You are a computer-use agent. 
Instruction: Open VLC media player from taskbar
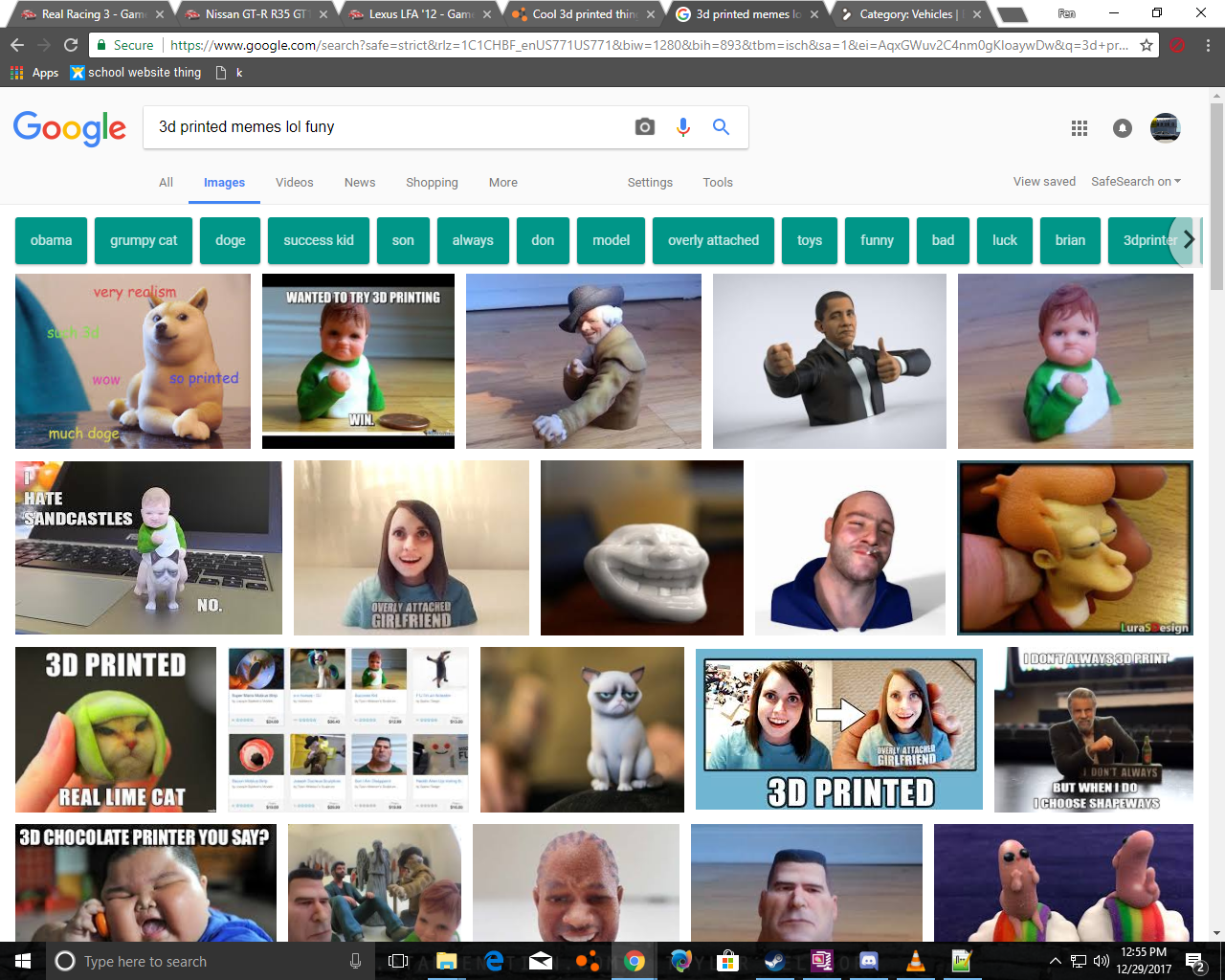[x=916, y=961]
